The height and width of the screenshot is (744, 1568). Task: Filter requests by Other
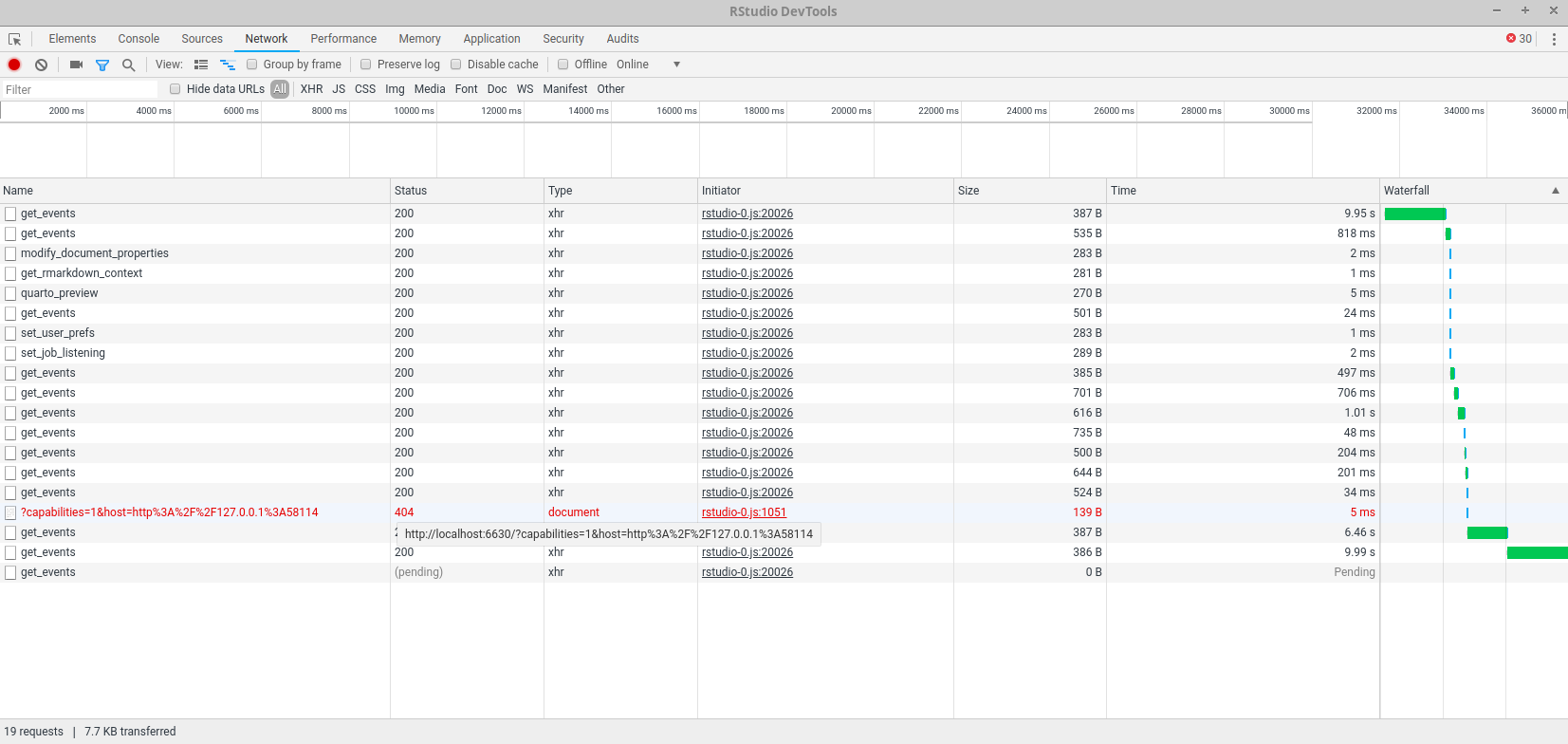611,89
